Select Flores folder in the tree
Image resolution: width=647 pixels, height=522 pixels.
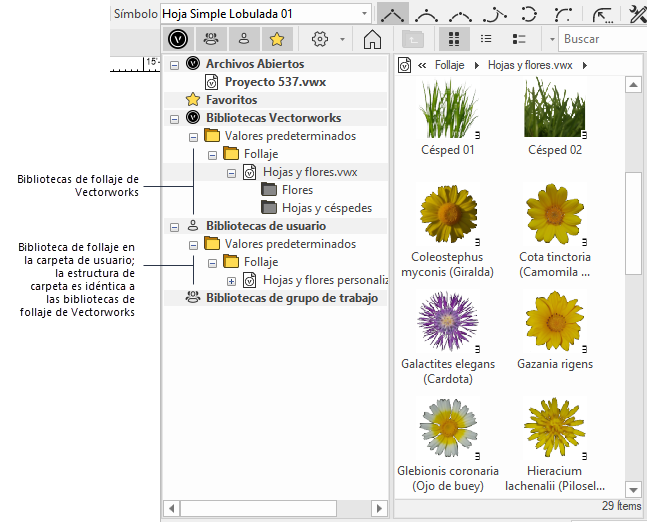tap(297, 190)
